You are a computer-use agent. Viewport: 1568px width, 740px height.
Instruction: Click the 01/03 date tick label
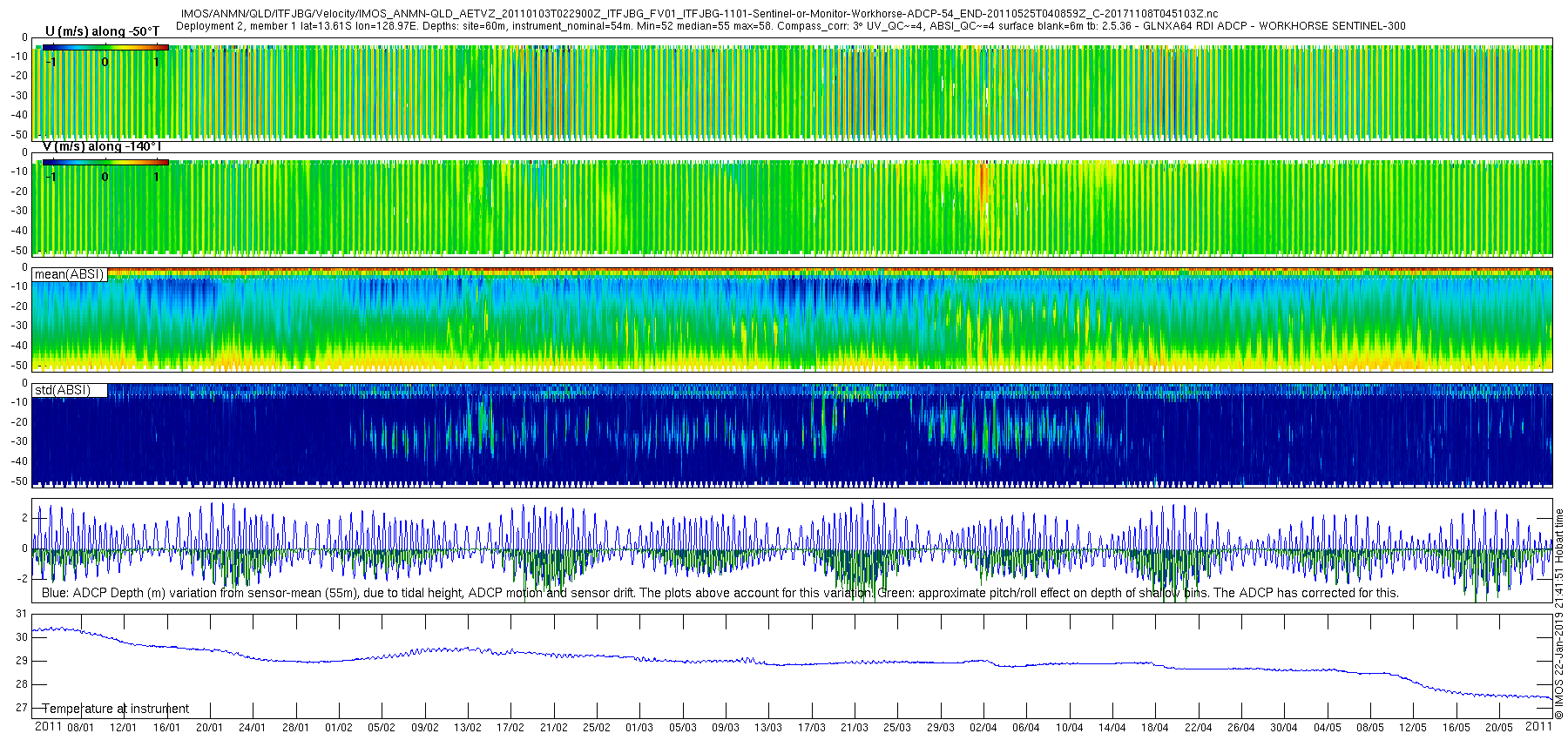pyautogui.click(x=639, y=728)
